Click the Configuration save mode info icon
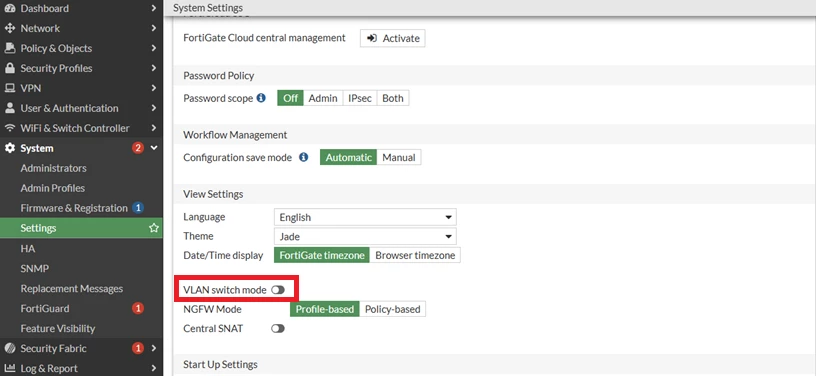 click(304, 157)
